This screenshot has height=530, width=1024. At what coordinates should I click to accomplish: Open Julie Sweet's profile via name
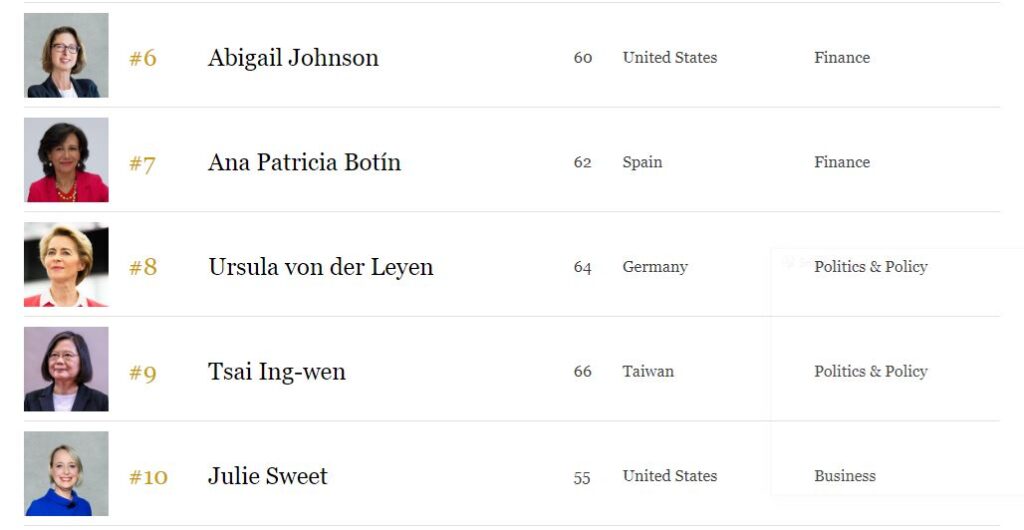tap(268, 476)
